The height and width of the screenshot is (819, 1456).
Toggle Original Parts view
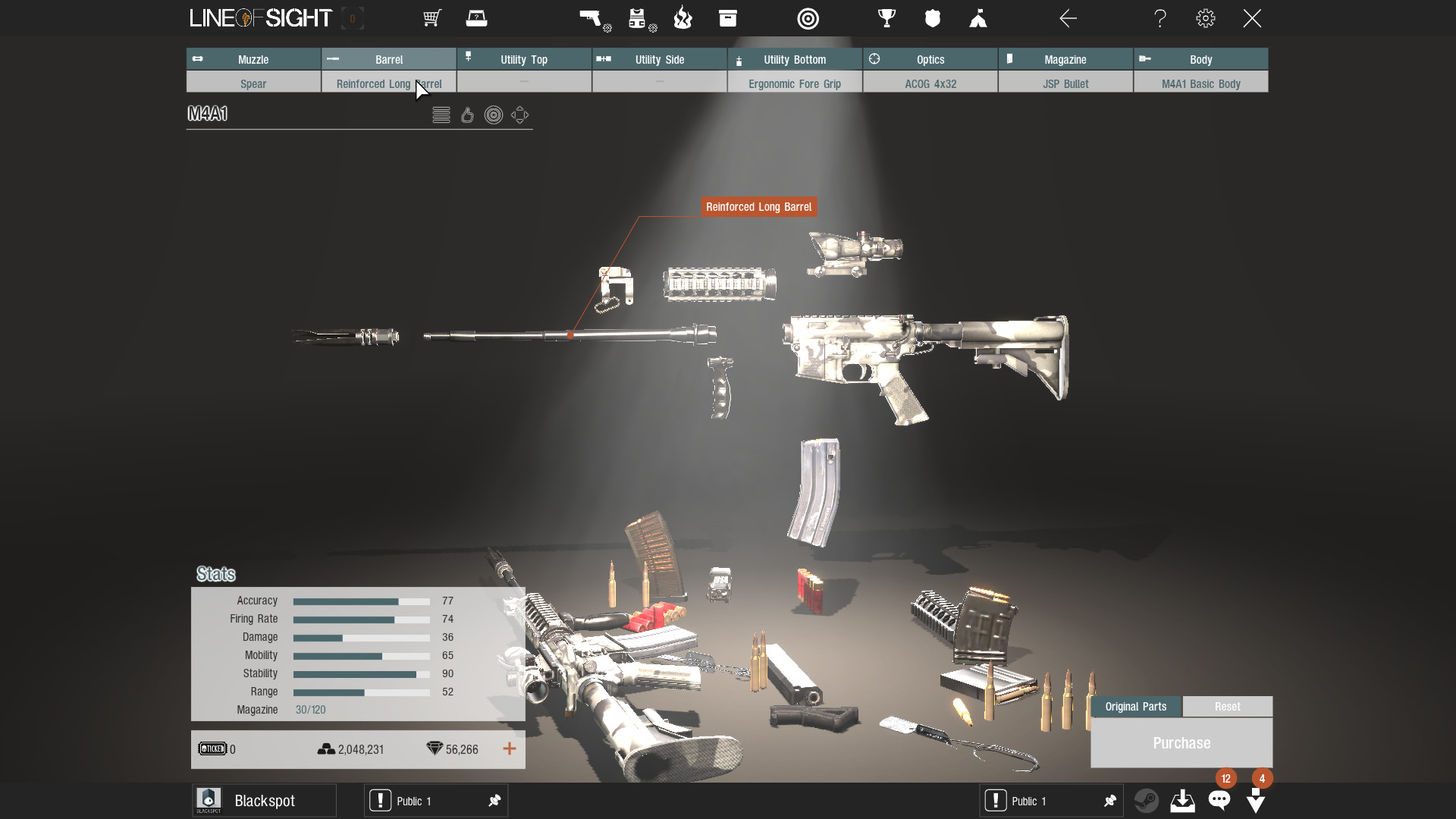[x=1135, y=706]
